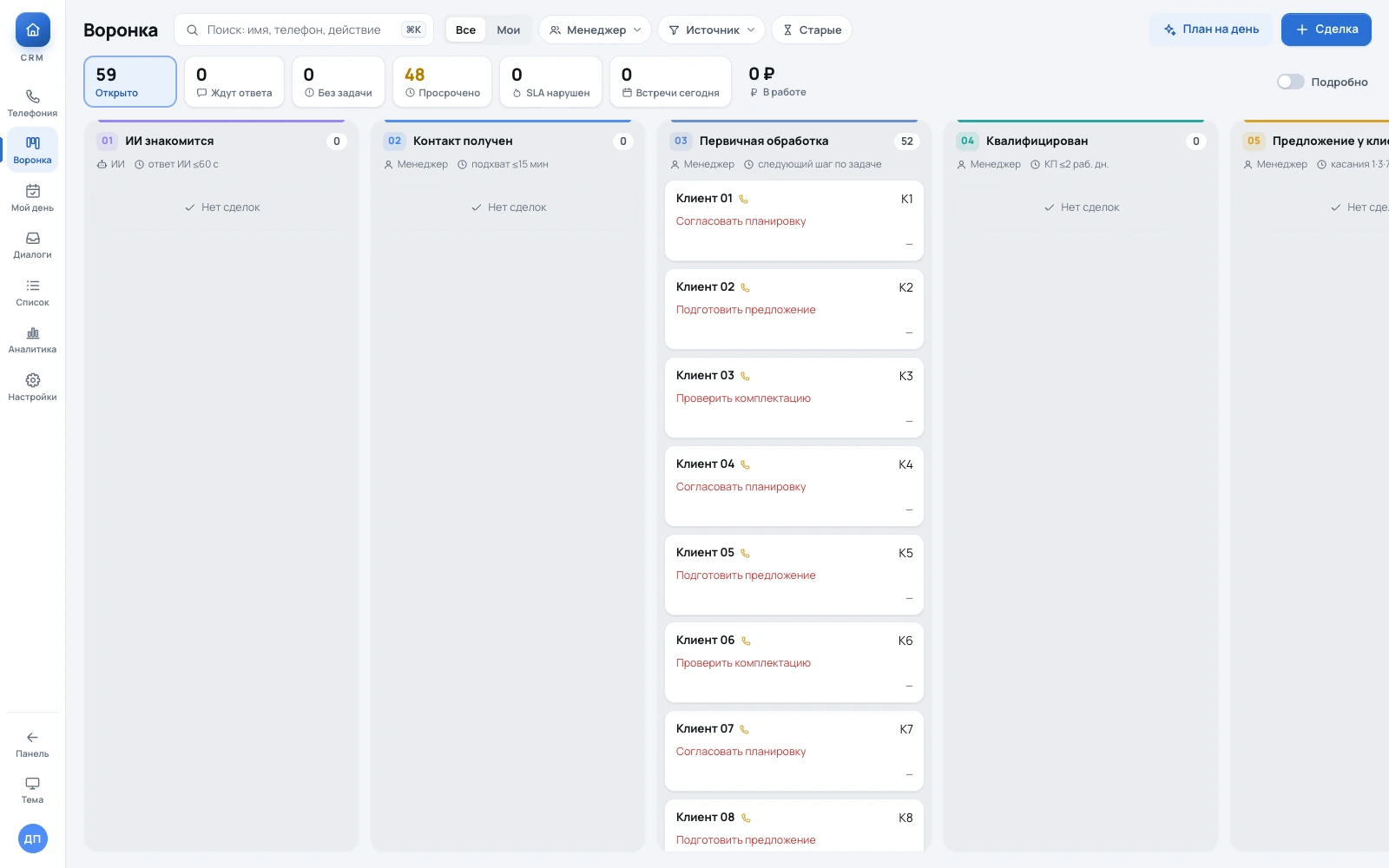Open the CRM home logo icon
Screen dimensions: 1389x868
[32, 30]
